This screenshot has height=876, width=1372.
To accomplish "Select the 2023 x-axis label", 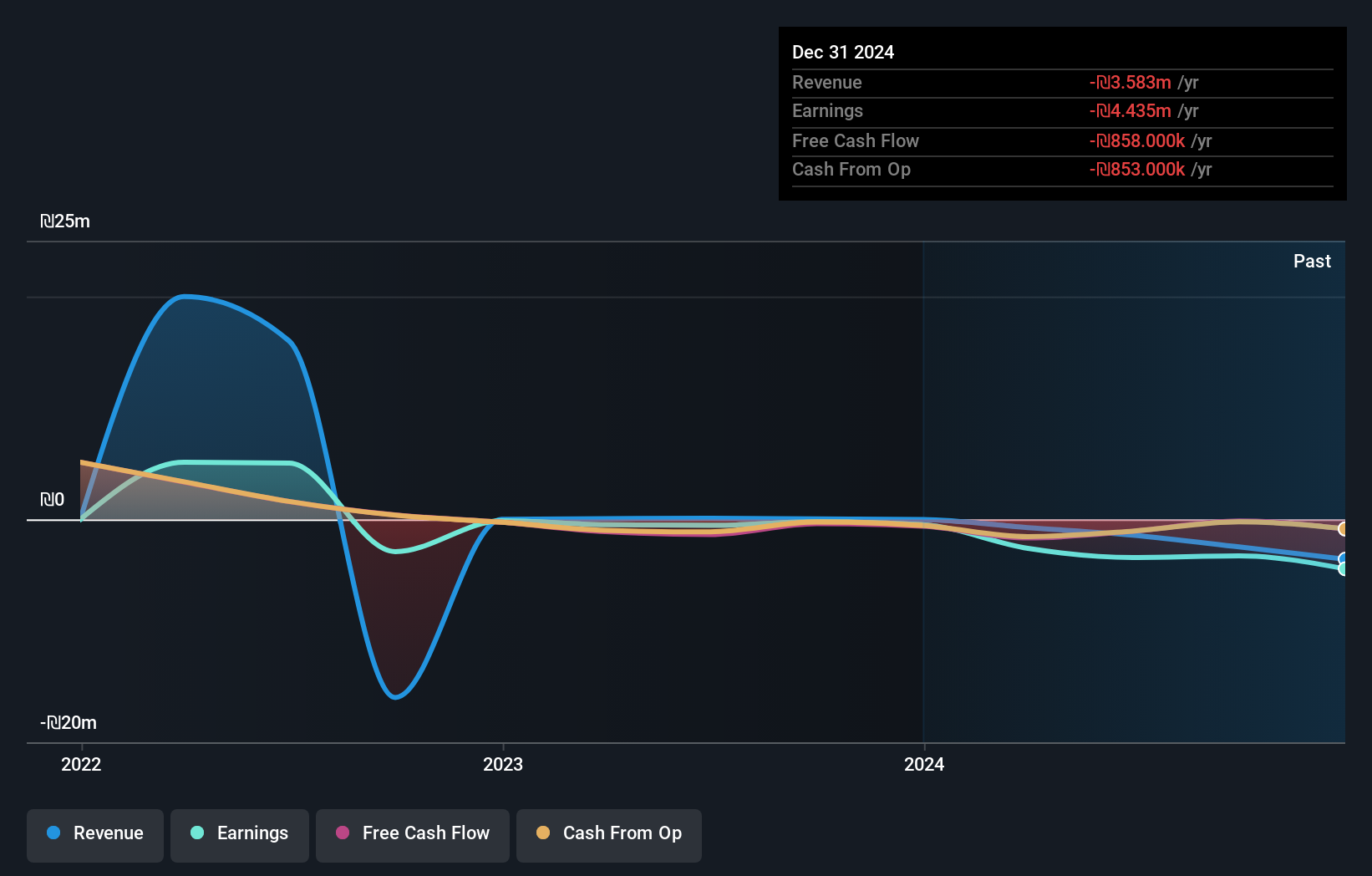I will click(503, 764).
